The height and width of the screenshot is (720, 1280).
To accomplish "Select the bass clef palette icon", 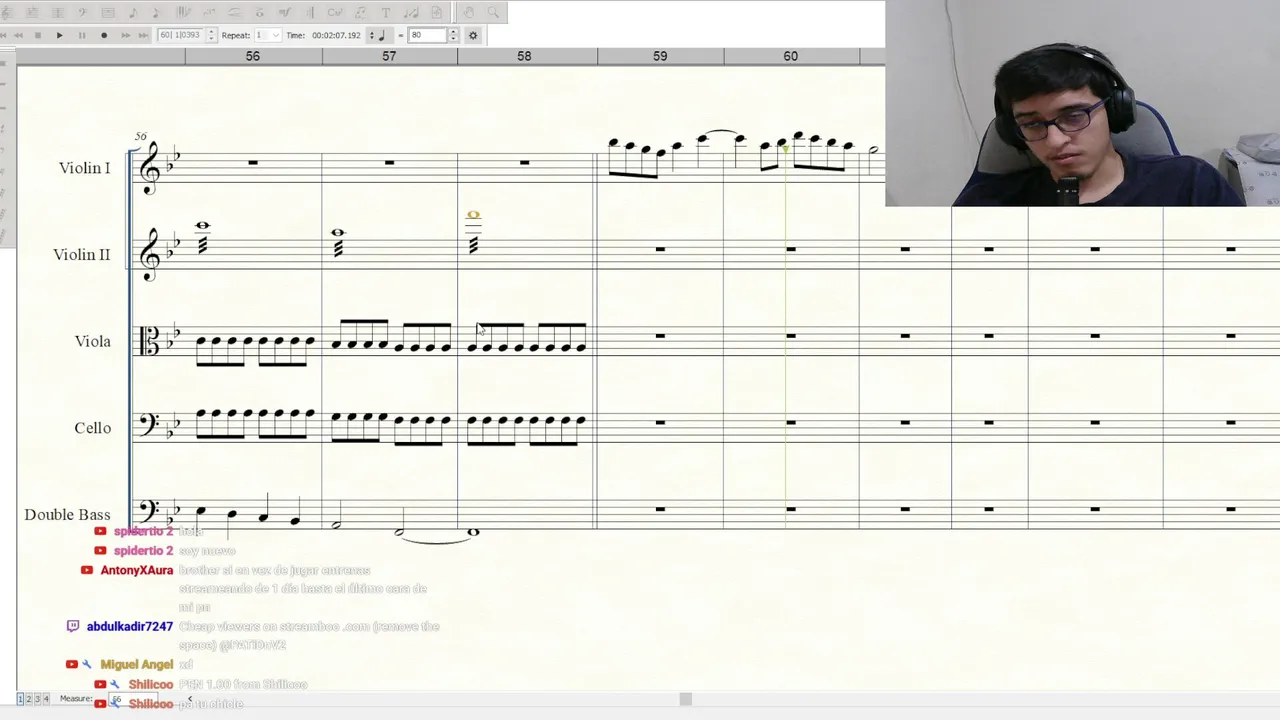I will pos(82,13).
